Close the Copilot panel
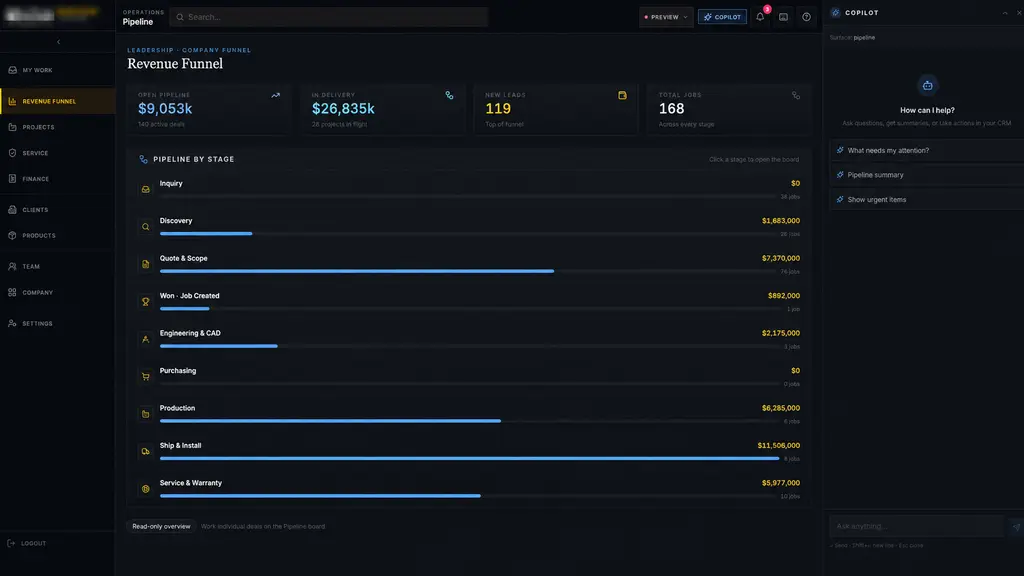 pyautogui.click(x=1019, y=12)
